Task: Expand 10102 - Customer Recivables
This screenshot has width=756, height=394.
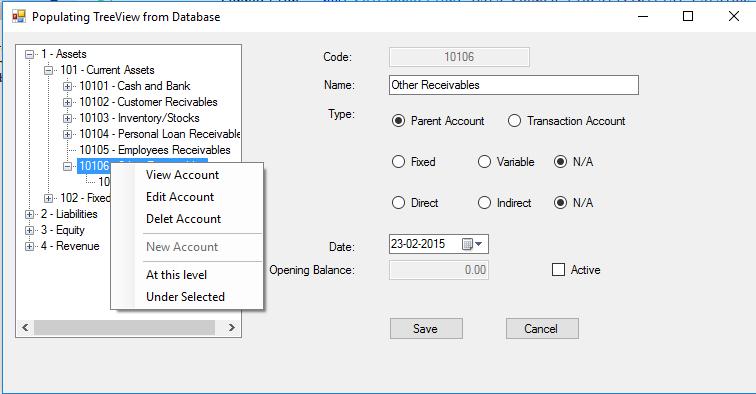Action: pos(68,102)
